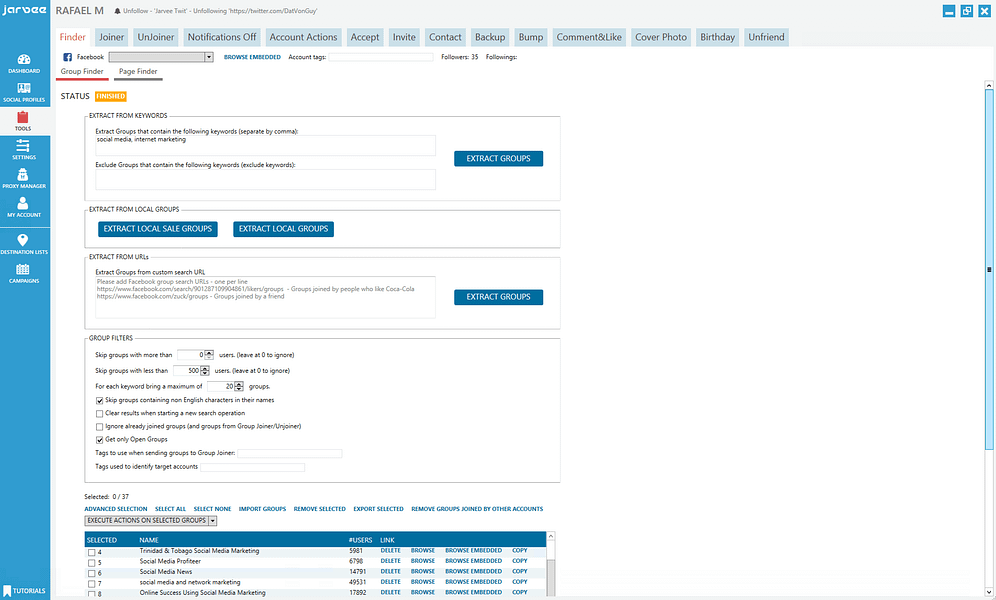This screenshot has height=600, width=996.
Task: Click Copy for Social Media News row
Action: coord(520,571)
